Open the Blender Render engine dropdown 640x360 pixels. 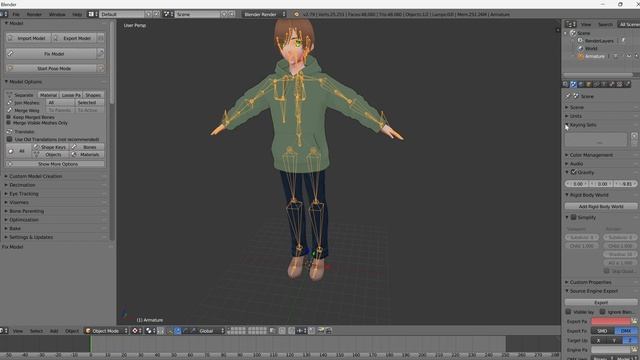pyautogui.click(x=264, y=14)
